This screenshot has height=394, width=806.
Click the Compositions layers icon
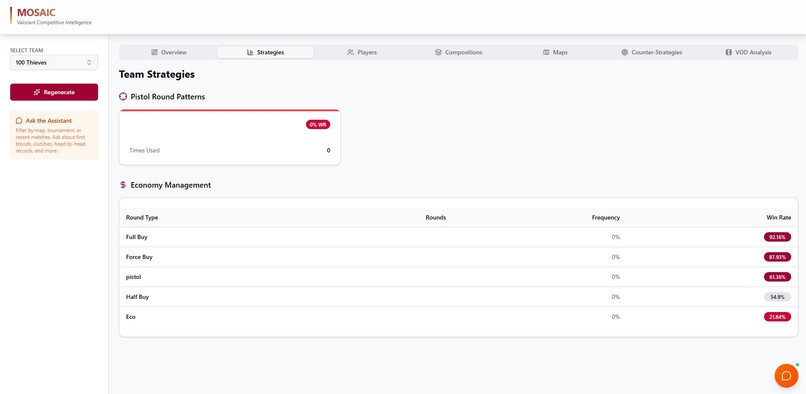438,52
